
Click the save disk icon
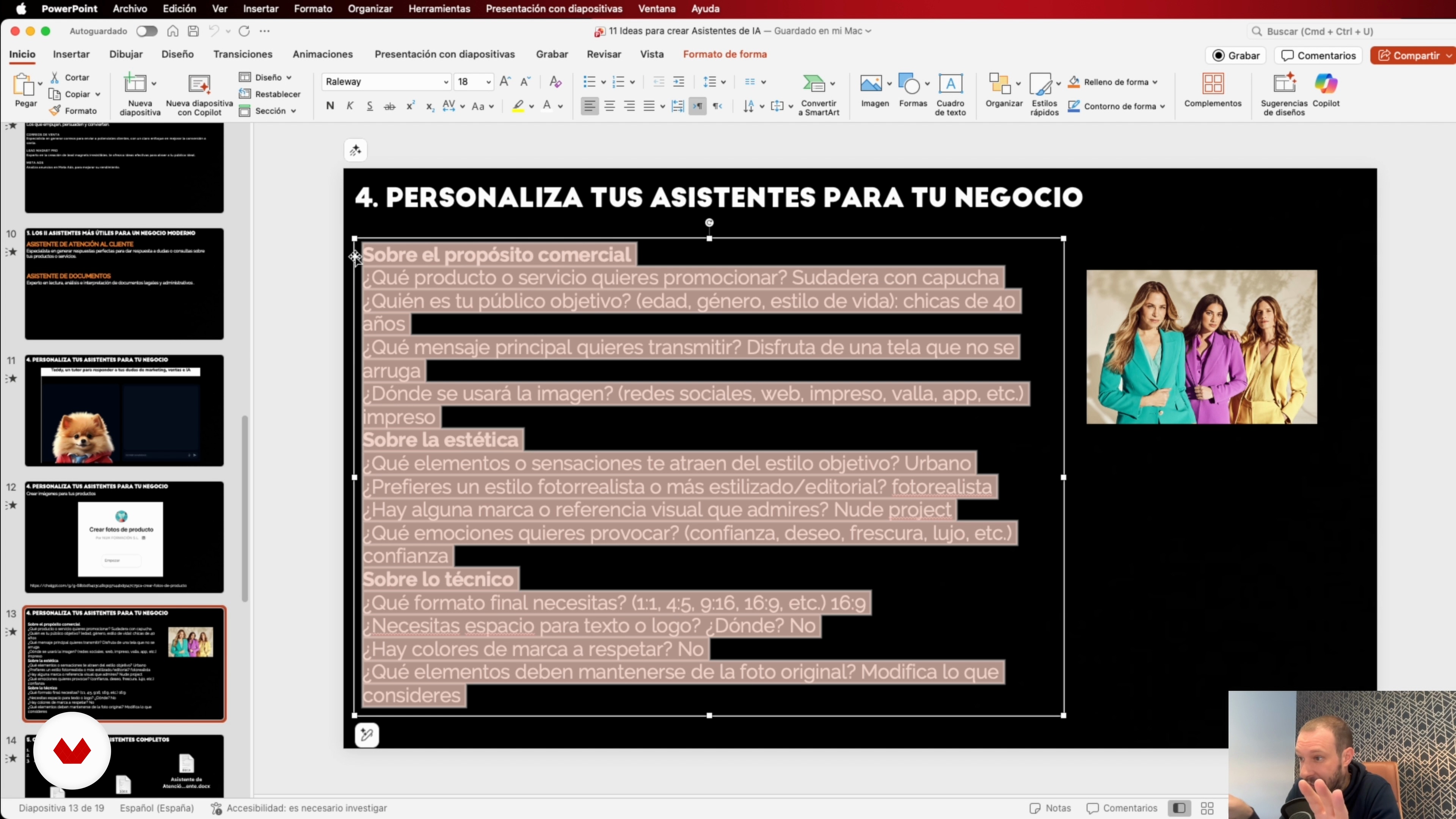(193, 31)
